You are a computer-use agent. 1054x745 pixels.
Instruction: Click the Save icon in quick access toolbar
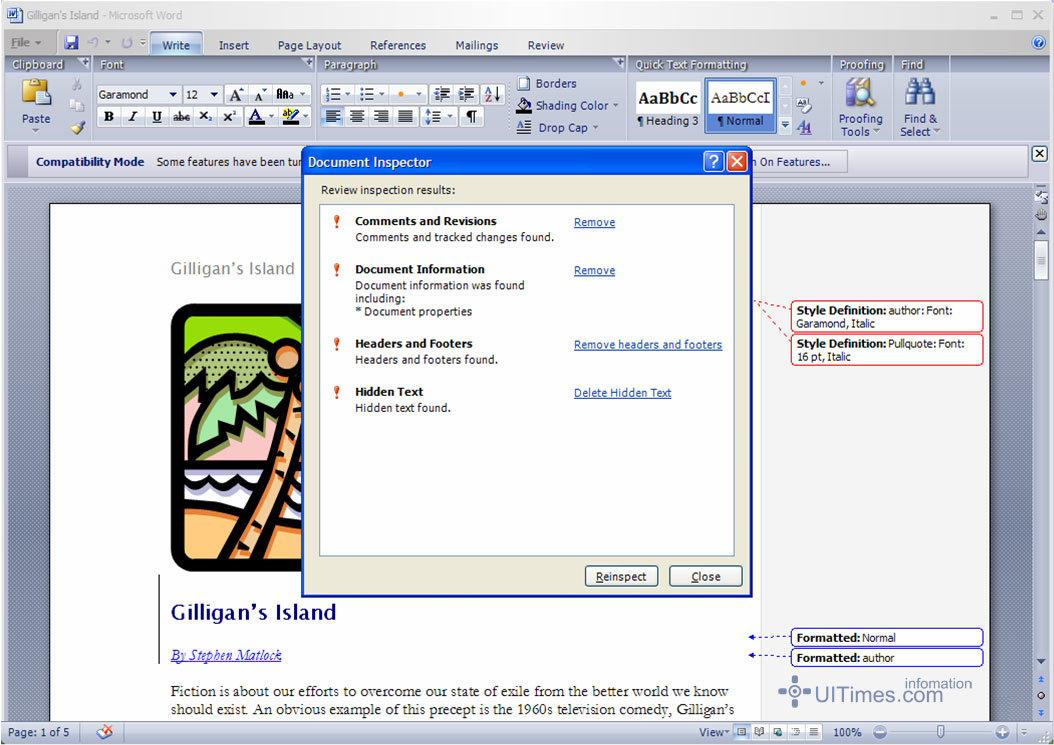click(71, 43)
